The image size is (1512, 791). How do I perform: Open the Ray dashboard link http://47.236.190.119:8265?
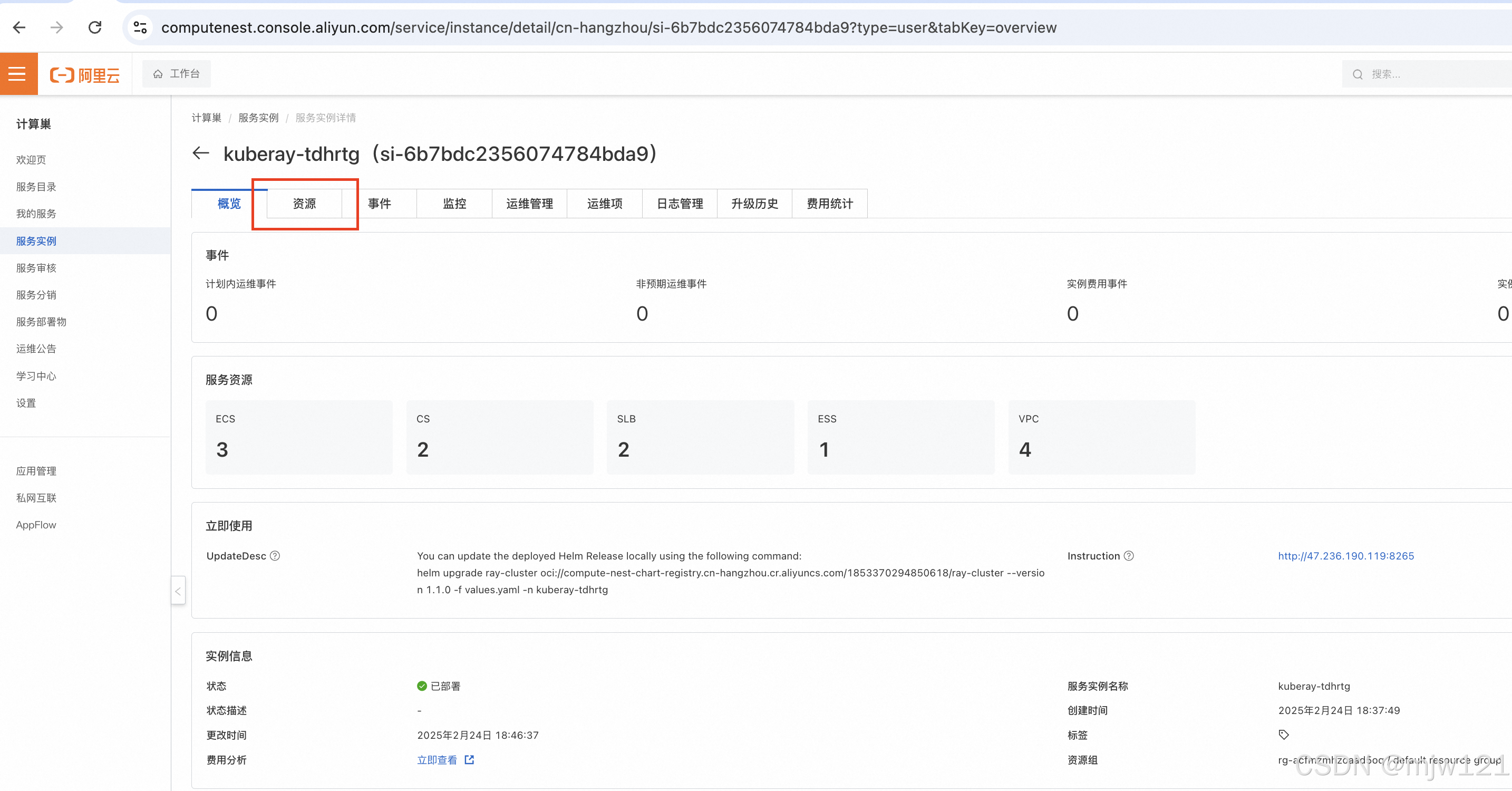[x=1345, y=555]
